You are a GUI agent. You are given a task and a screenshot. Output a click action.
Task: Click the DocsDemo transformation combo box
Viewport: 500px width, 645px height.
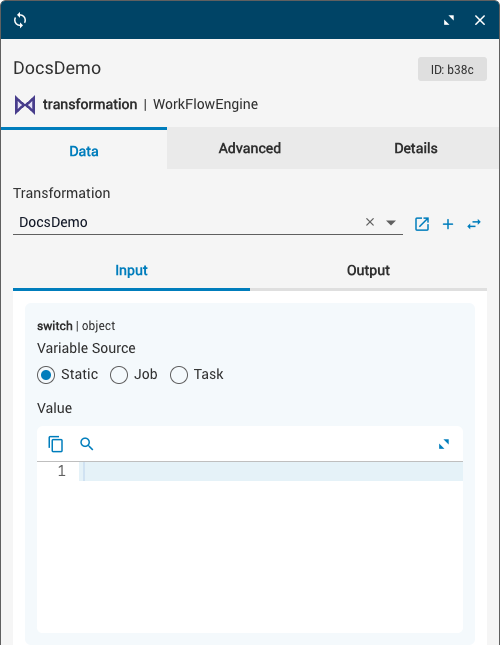coord(208,223)
